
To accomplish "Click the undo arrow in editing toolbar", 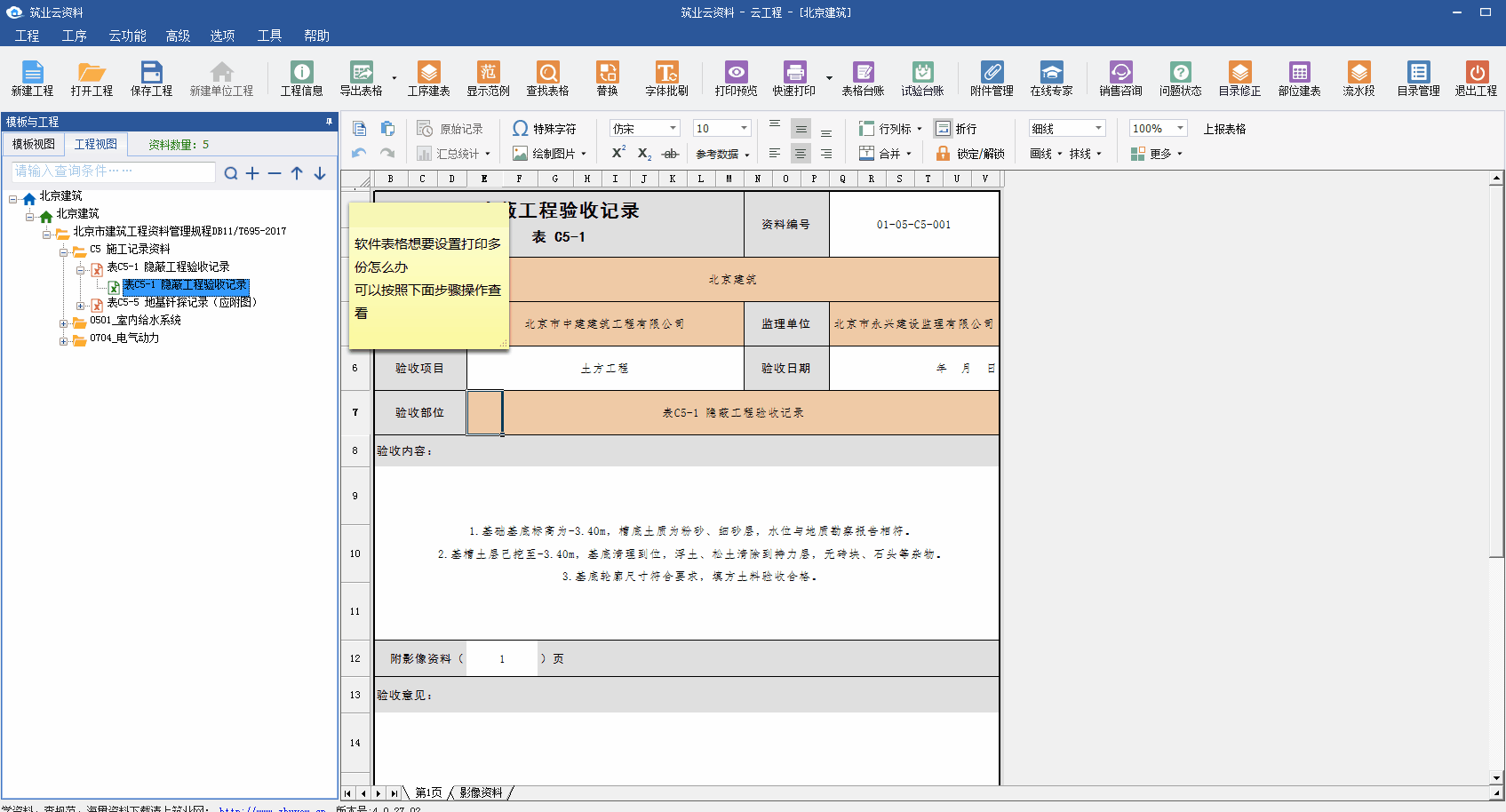I will 359,154.
